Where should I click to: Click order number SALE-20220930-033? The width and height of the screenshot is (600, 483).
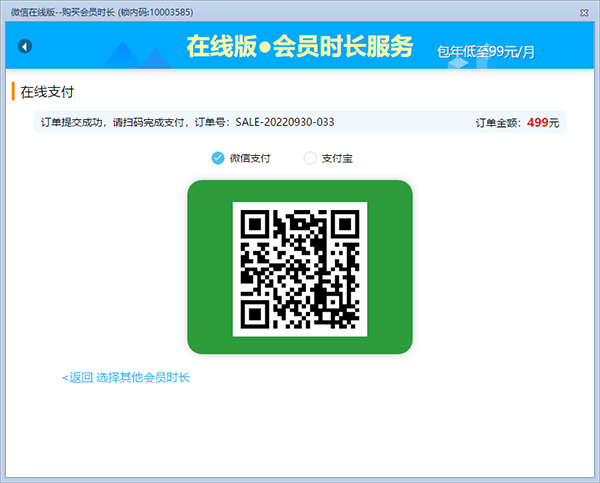(x=285, y=122)
